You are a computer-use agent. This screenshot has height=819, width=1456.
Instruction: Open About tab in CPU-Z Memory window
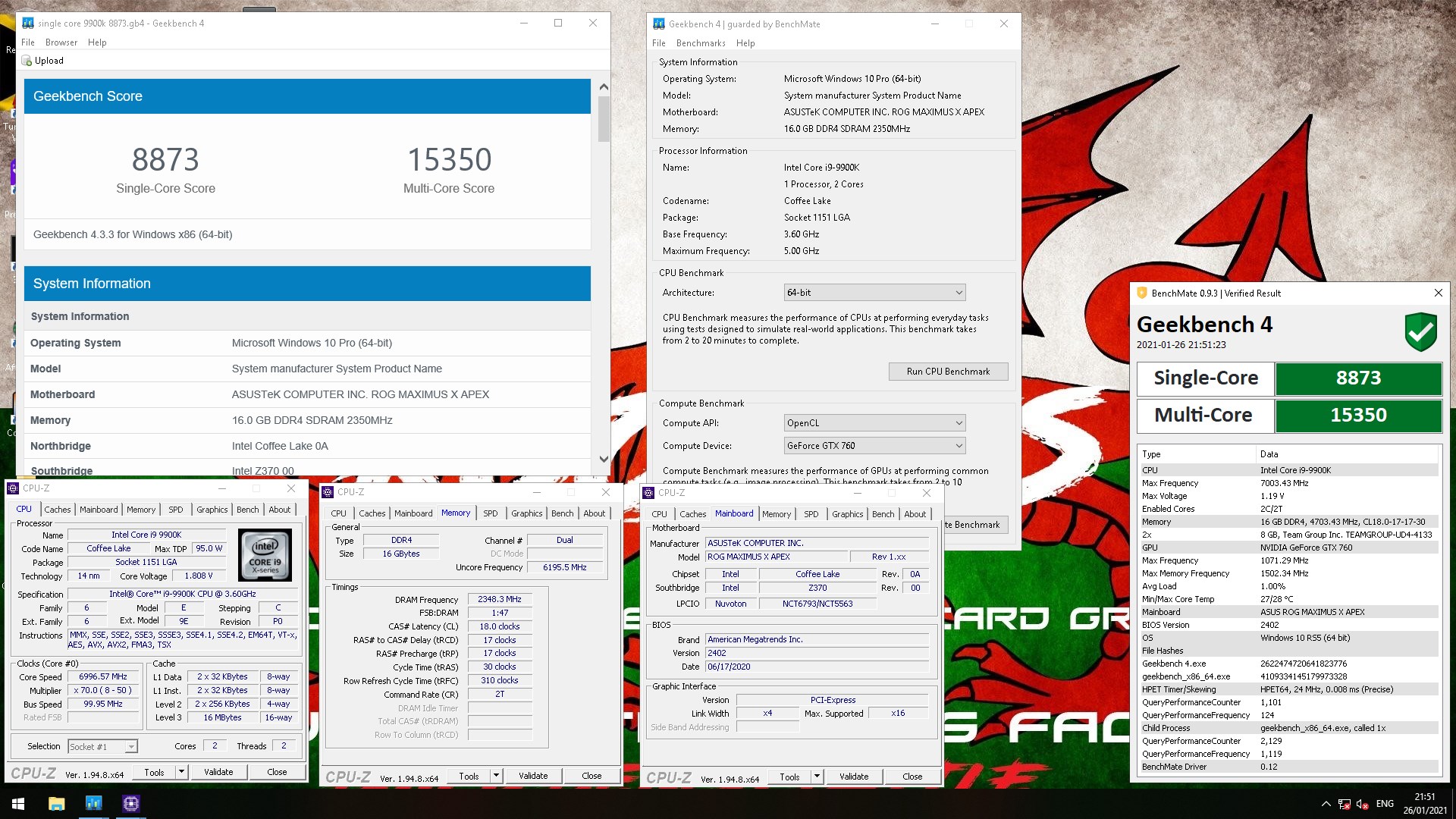(595, 513)
